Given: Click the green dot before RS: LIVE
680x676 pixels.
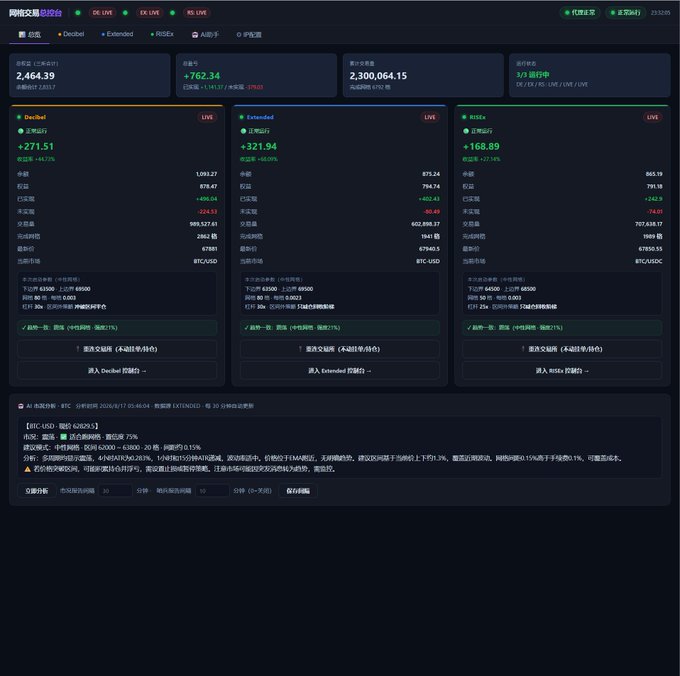Looking at the screenshot, I should pos(173,13).
